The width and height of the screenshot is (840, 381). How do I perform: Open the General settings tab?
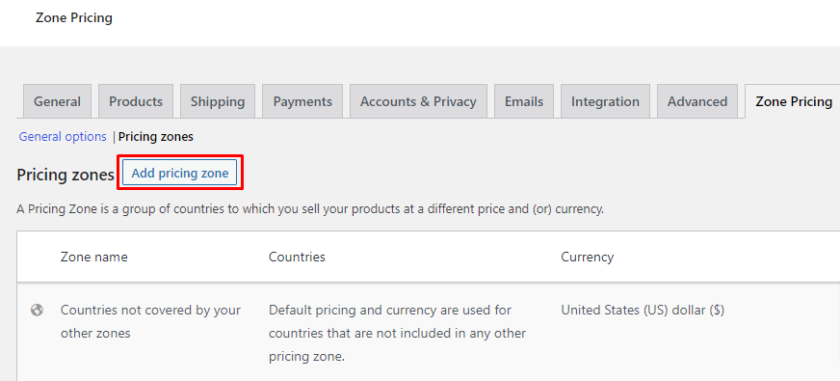click(x=57, y=101)
